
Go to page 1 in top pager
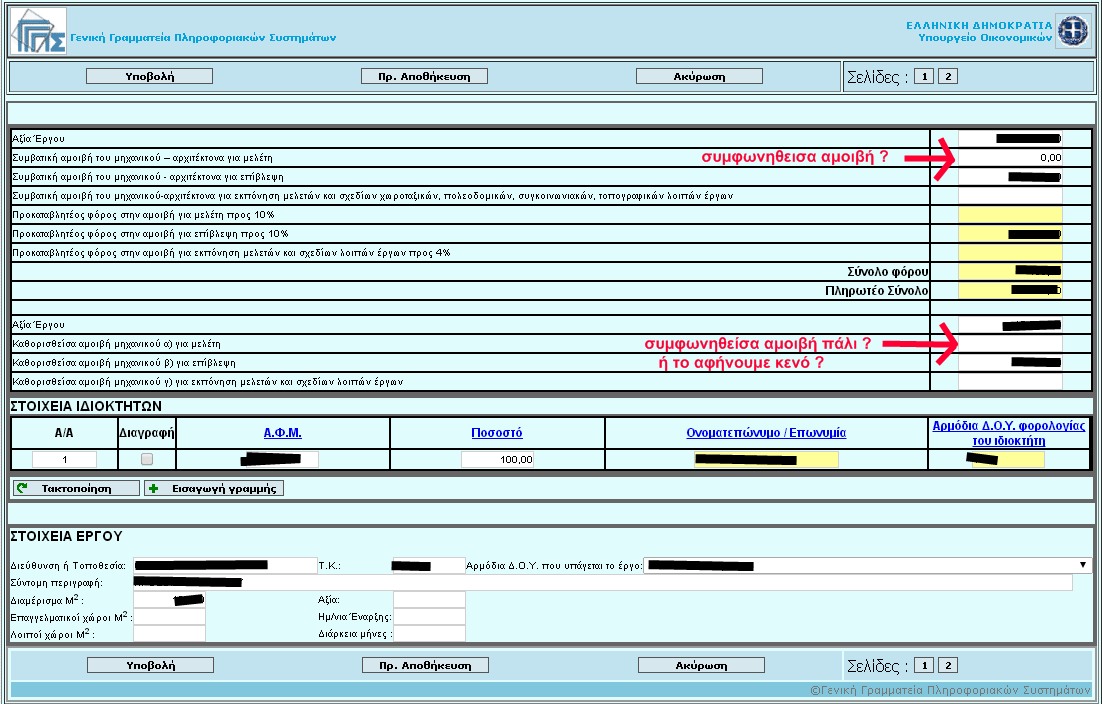[x=923, y=76]
